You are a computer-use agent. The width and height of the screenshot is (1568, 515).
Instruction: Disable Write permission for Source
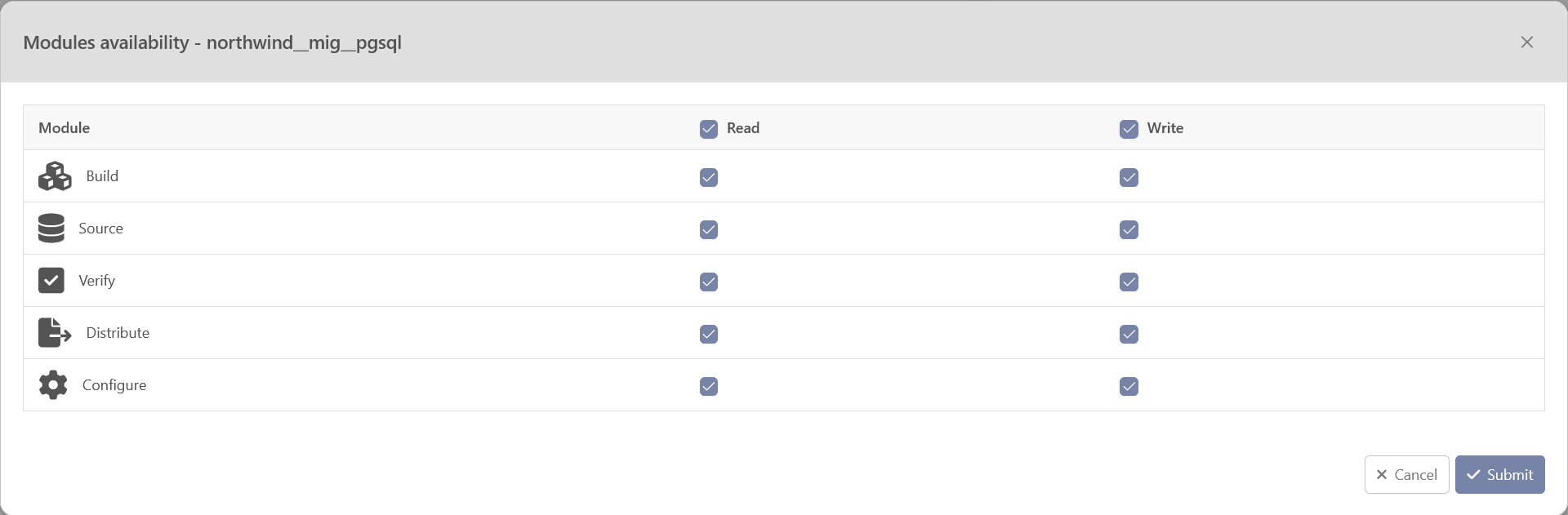point(1129,230)
